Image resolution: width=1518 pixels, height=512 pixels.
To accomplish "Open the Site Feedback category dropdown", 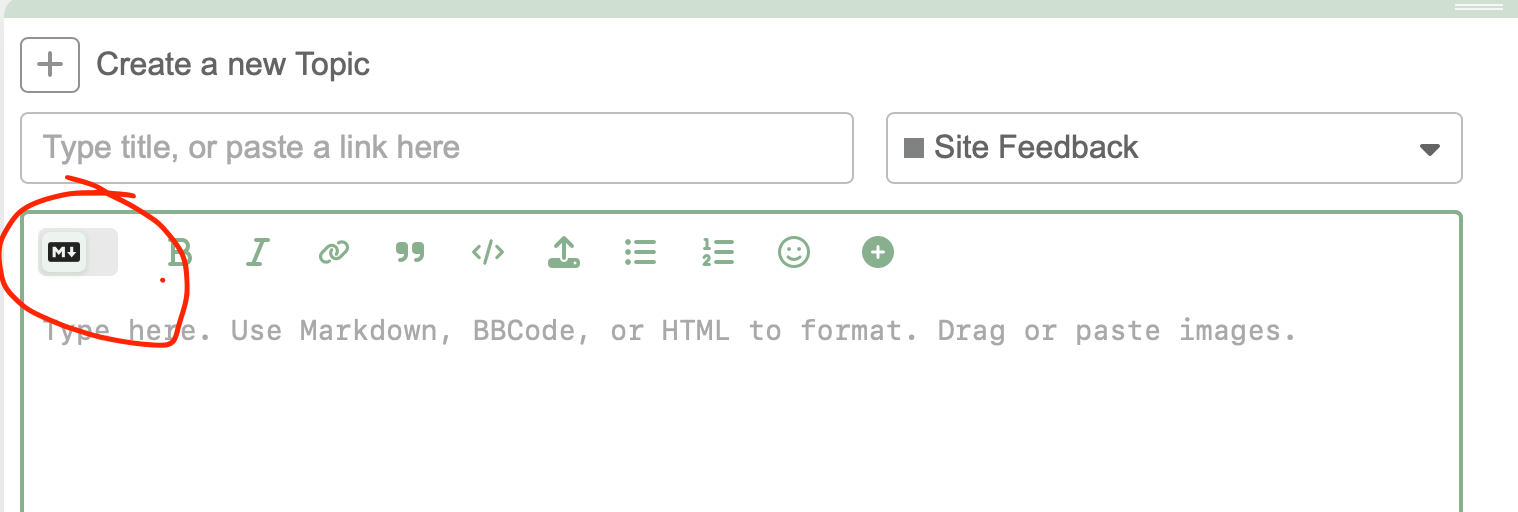I will (x=1174, y=148).
